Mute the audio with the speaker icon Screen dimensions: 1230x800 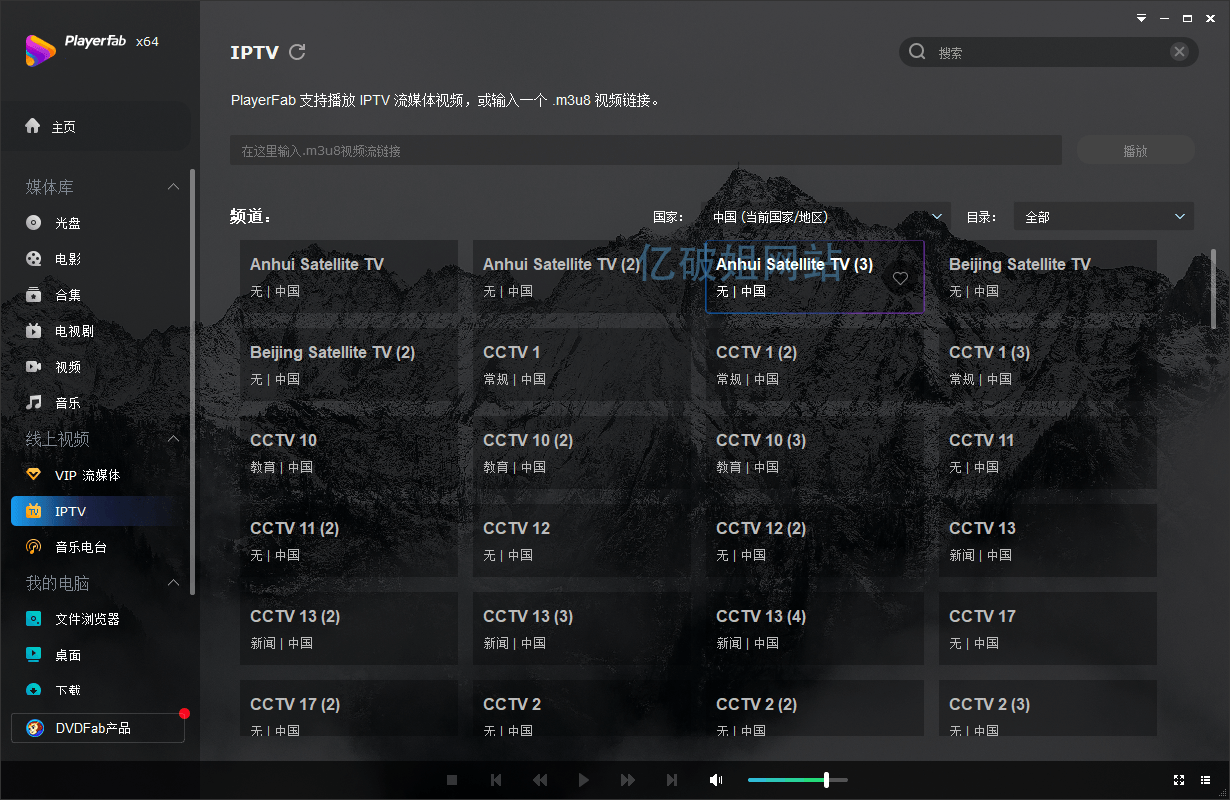pyautogui.click(x=716, y=779)
